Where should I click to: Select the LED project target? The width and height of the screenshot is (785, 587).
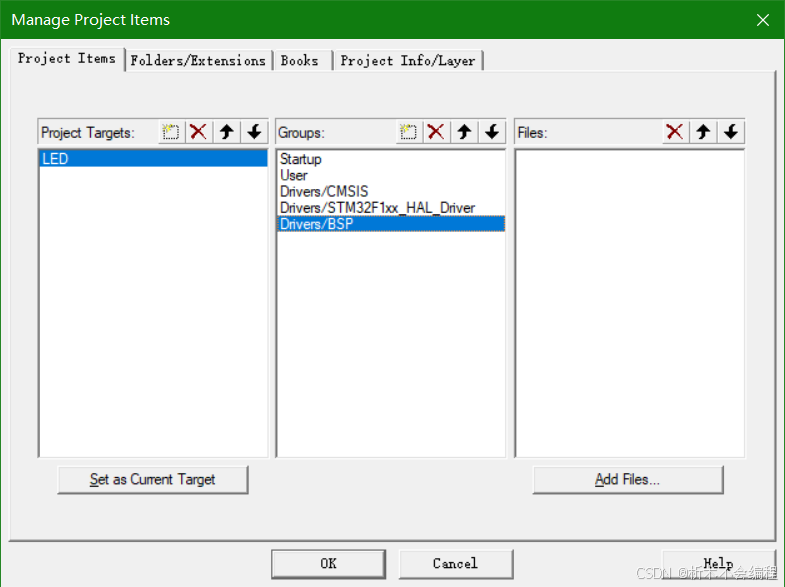pos(153,159)
